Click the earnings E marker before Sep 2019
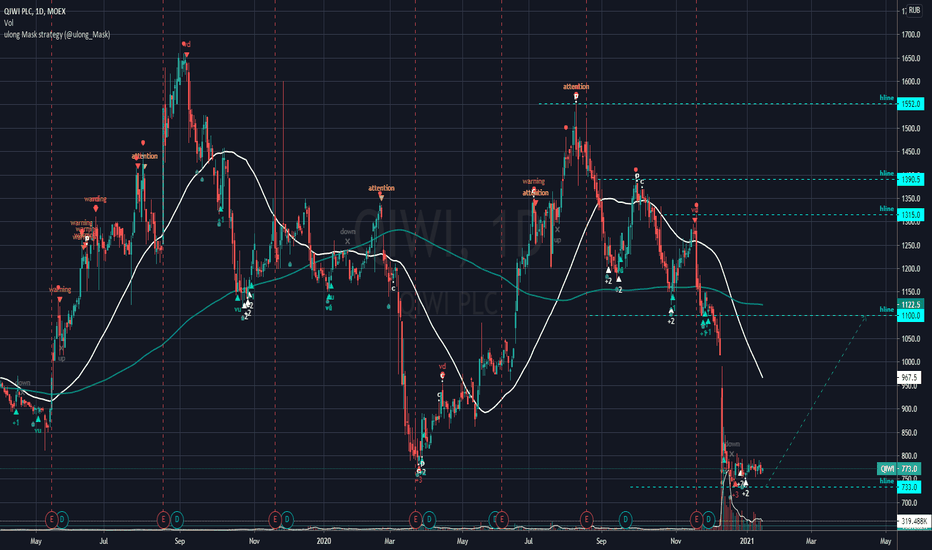The image size is (932, 550). click(163, 520)
